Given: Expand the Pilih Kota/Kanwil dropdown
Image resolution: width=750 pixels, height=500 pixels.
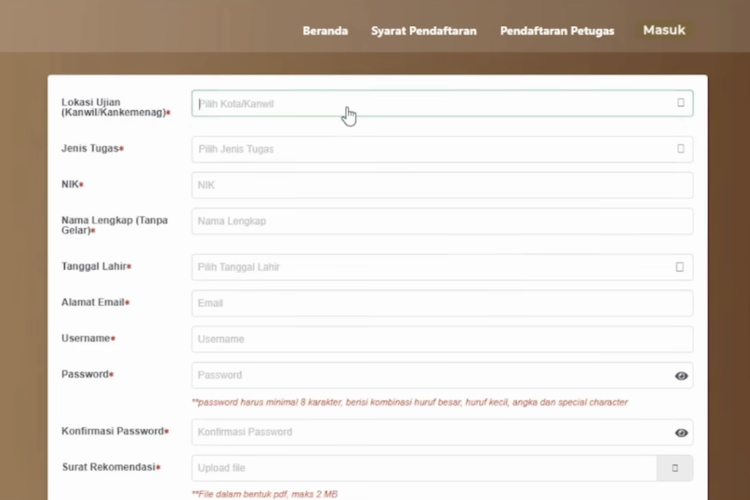Looking at the screenshot, I should click(x=430, y=103).
